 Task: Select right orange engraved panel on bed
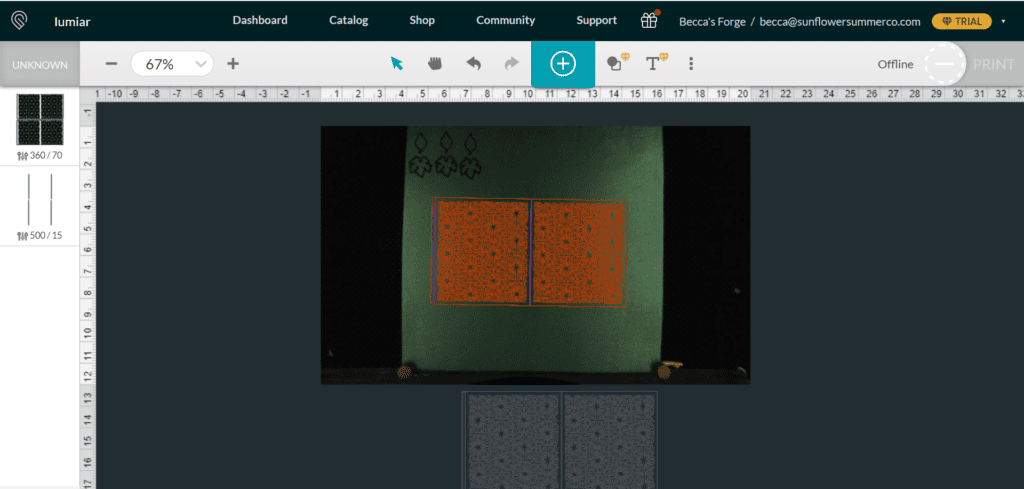pos(579,253)
